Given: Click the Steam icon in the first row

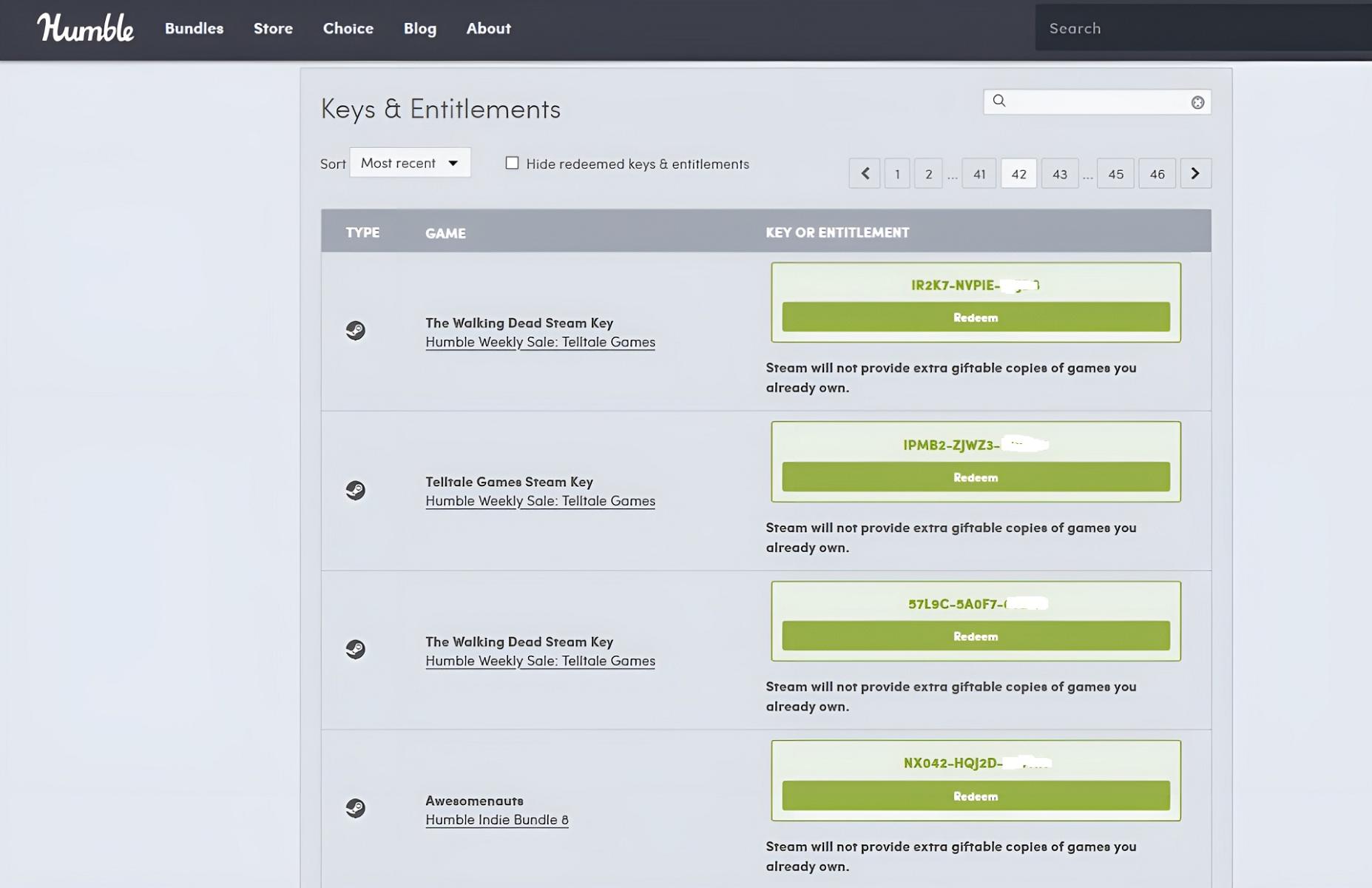Looking at the screenshot, I should 356,330.
